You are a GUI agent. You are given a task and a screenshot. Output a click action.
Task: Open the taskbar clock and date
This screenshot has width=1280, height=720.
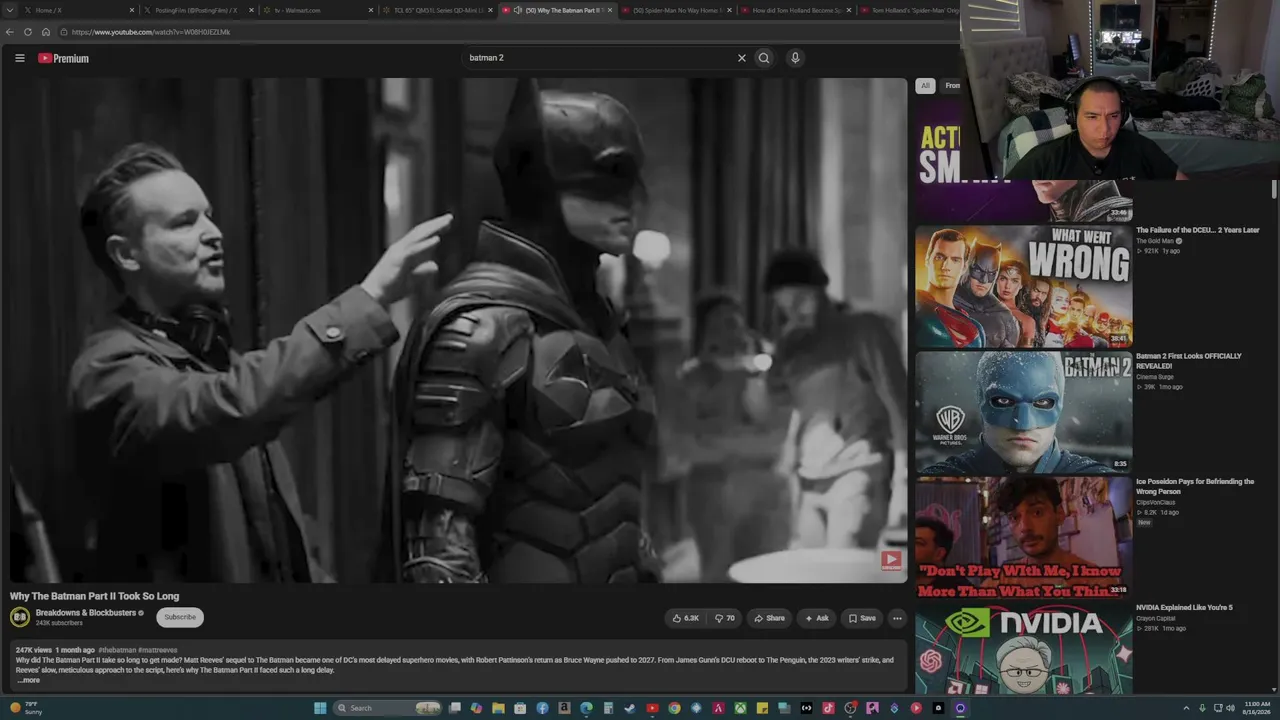[1255, 708]
